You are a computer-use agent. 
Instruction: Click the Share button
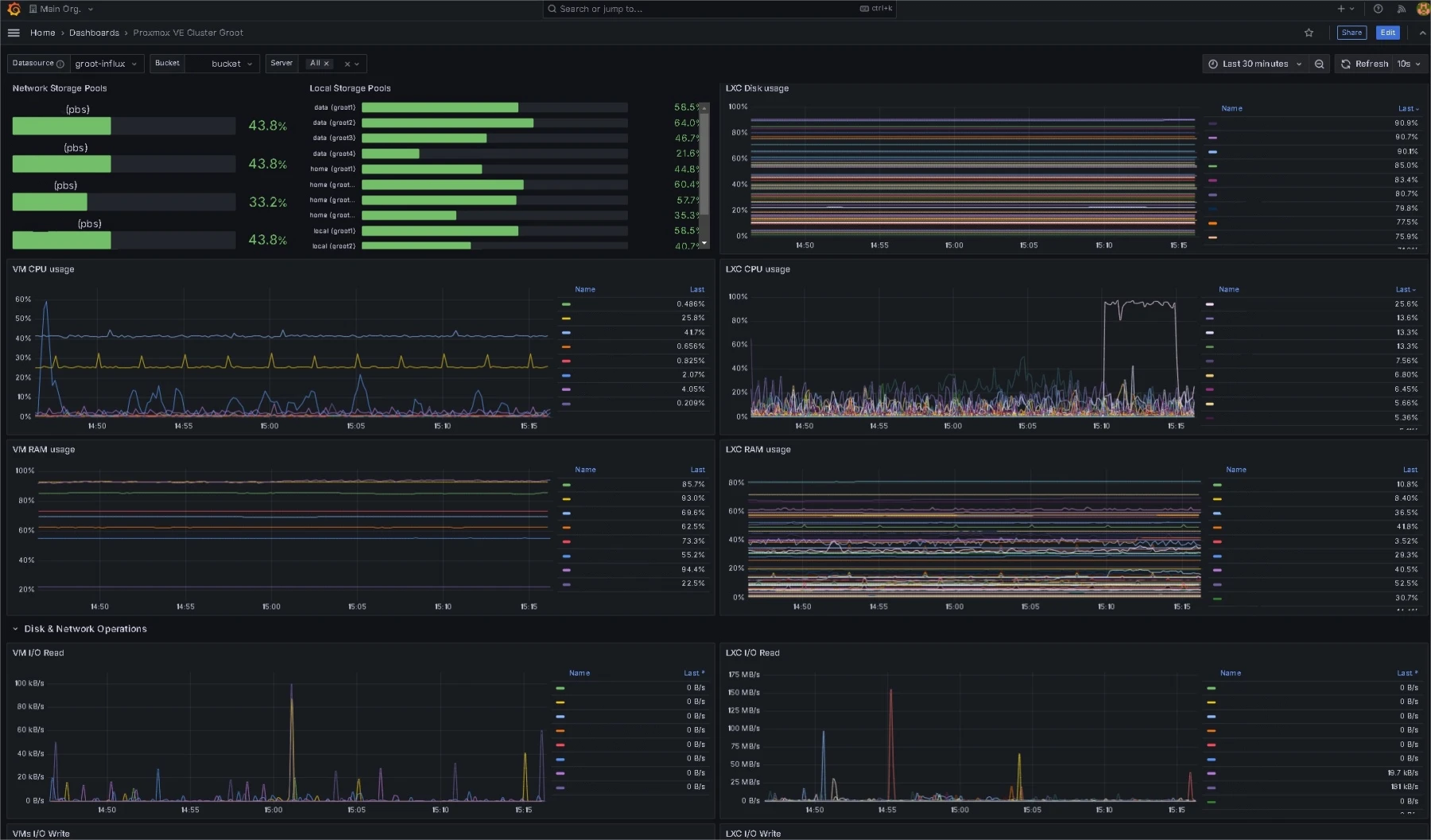(1351, 33)
